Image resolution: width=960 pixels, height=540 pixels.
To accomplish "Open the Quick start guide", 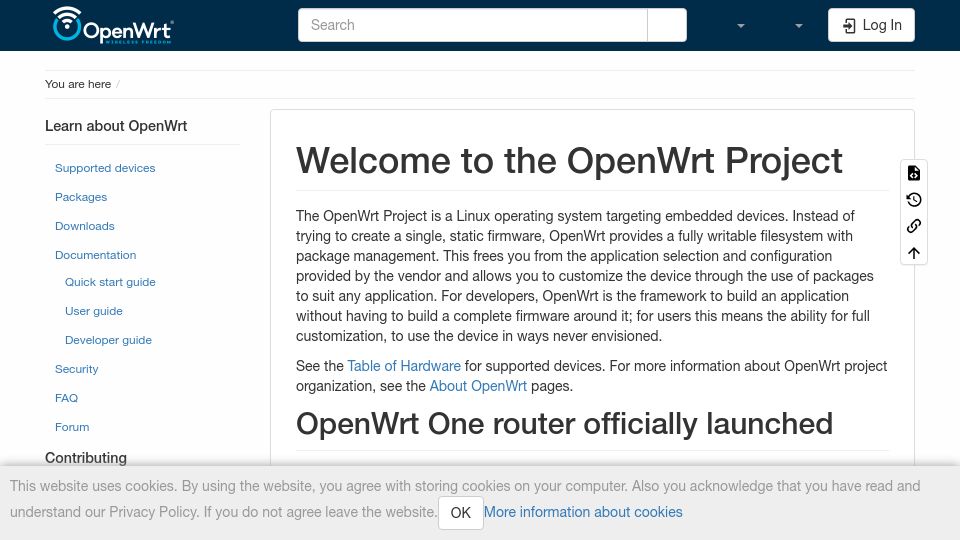I will tap(110, 282).
